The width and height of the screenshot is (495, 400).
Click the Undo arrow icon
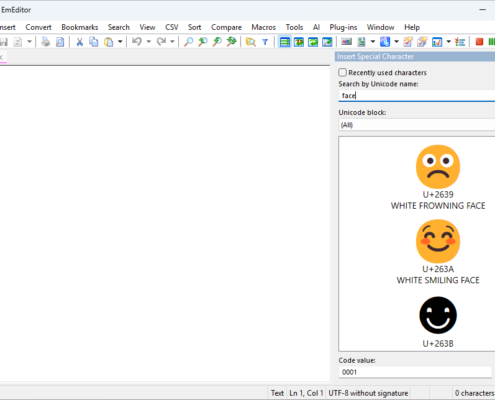tap(137, 42)
